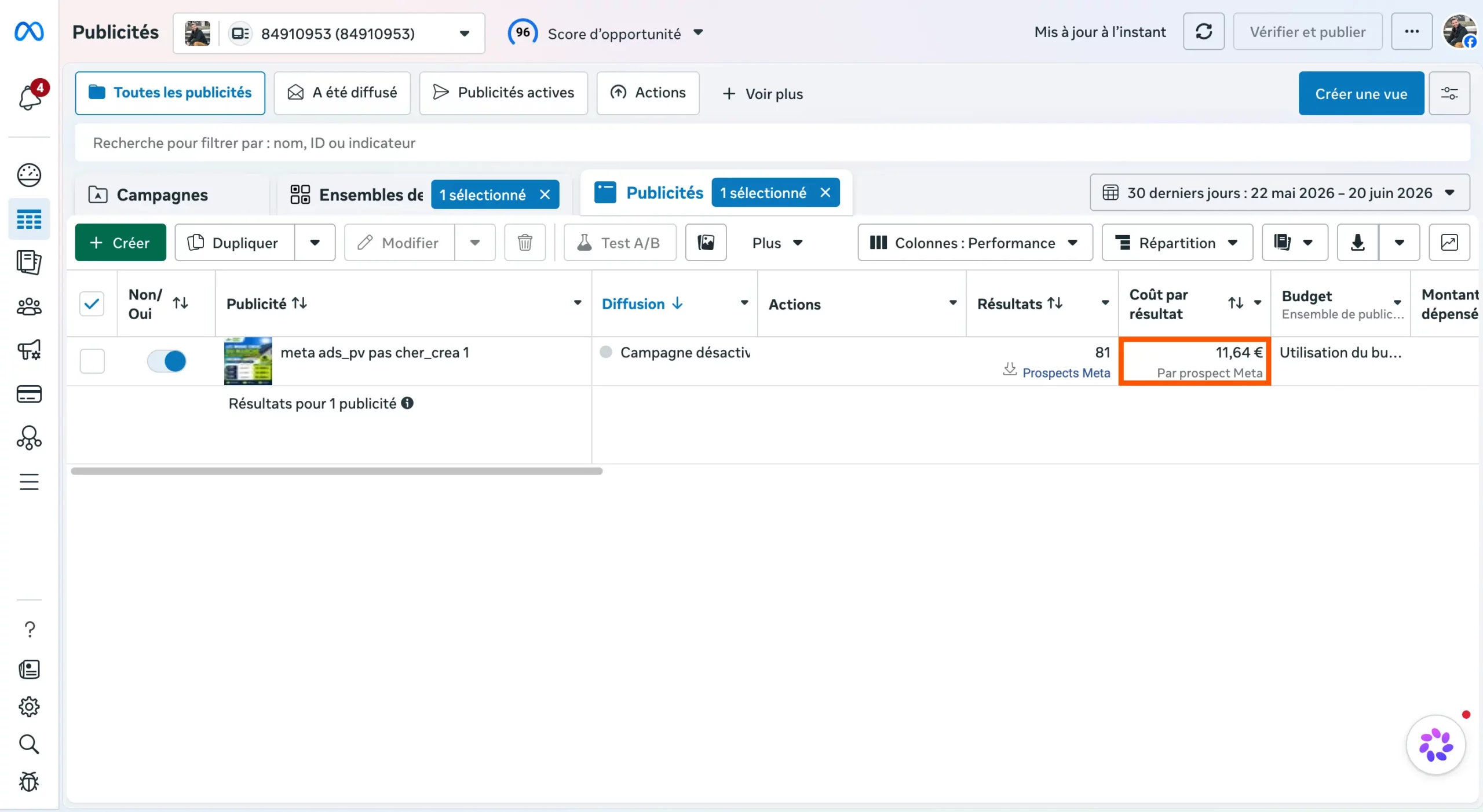Viewport: 1483px width, 812px height.
Task: Select the Toutes les publicités view tab
Action: [170, 93]
